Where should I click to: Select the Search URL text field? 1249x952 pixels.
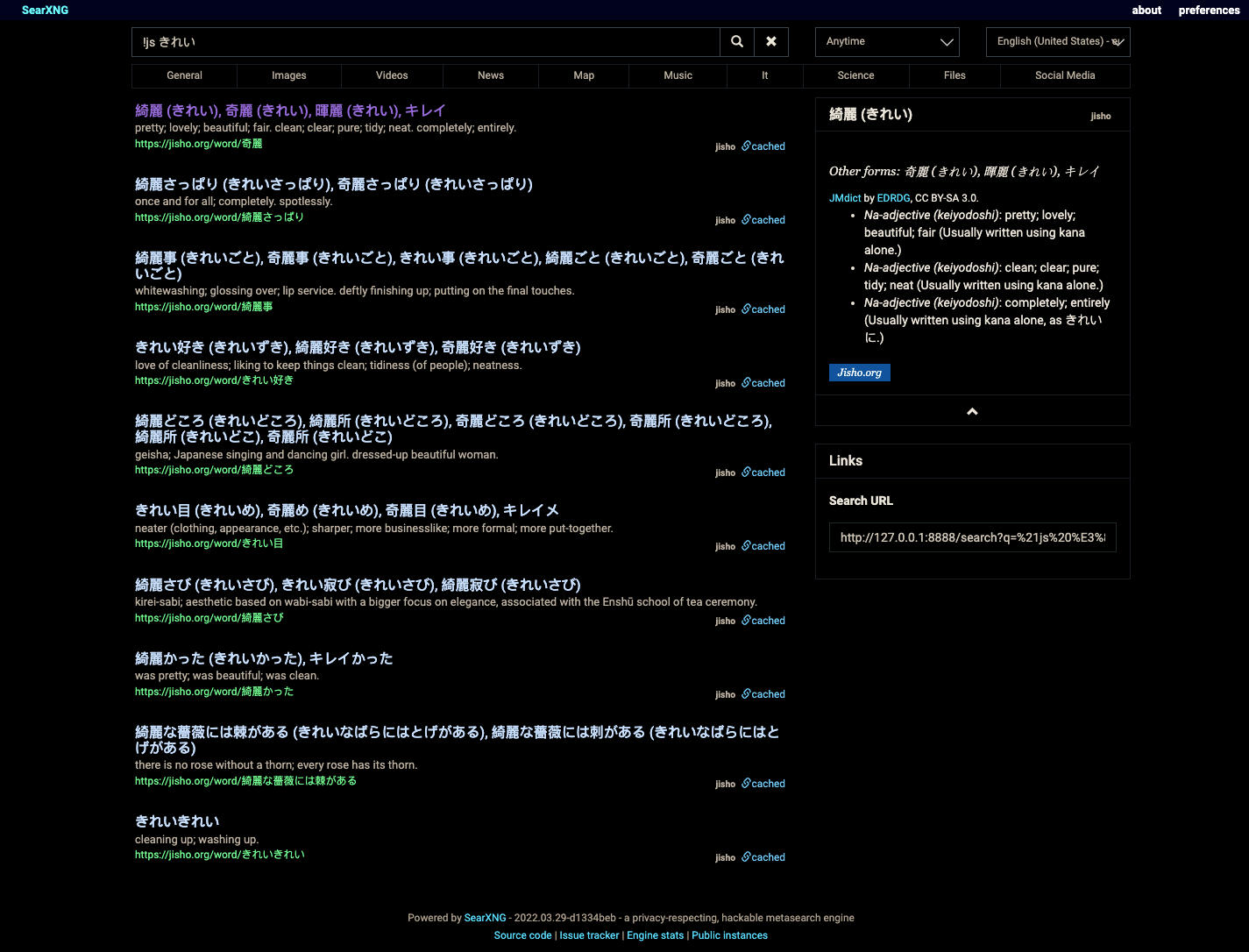[972, 536]
